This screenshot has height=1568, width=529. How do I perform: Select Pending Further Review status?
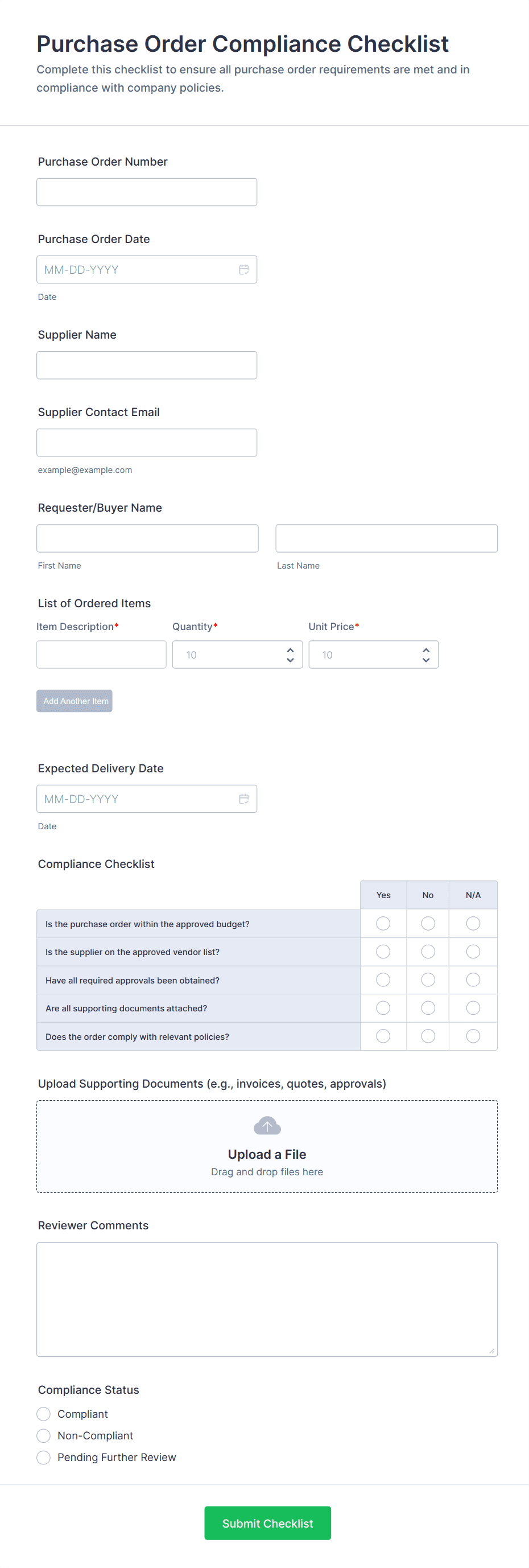click(44, 1457)
